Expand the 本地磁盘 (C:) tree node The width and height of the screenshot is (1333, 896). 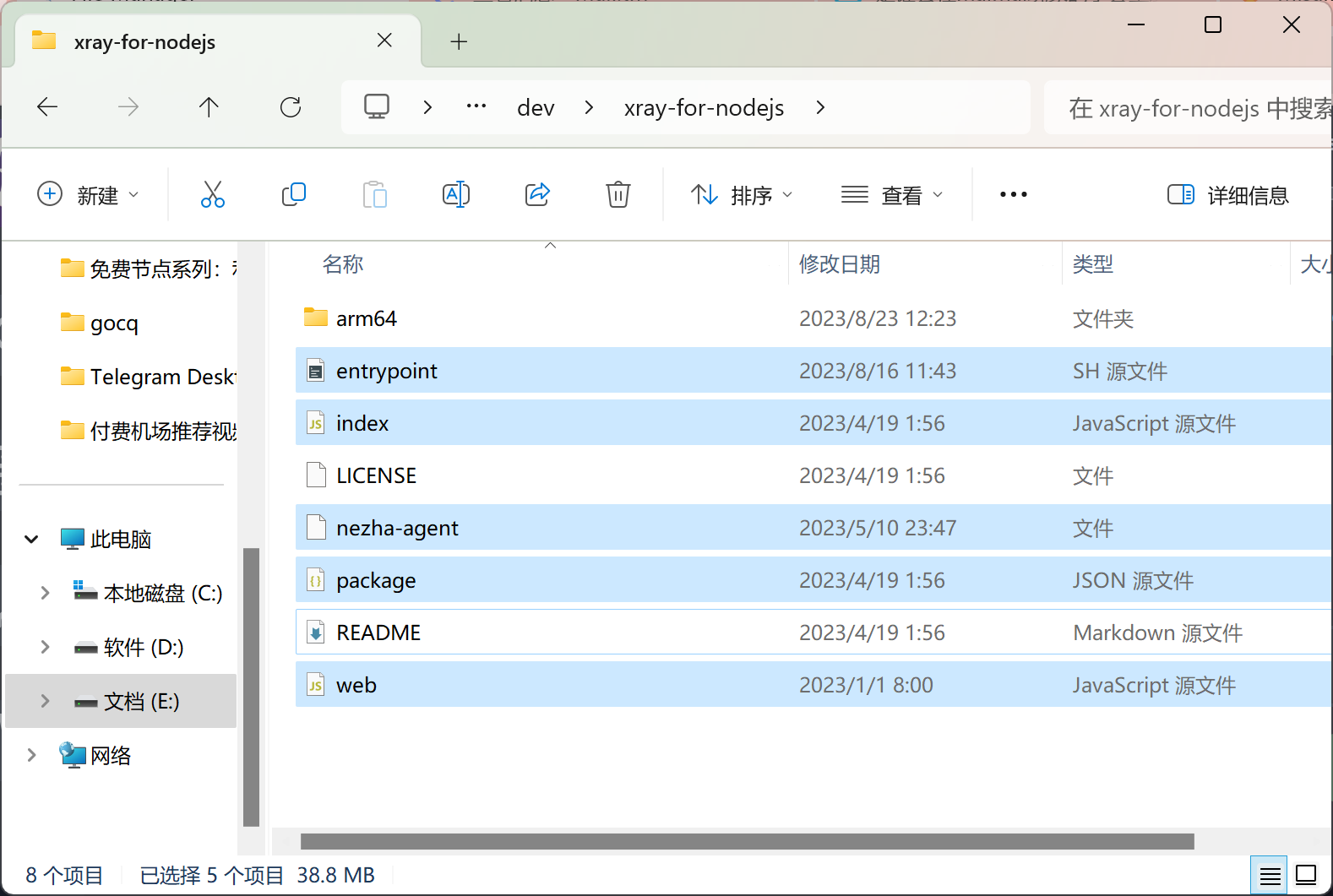46,594
